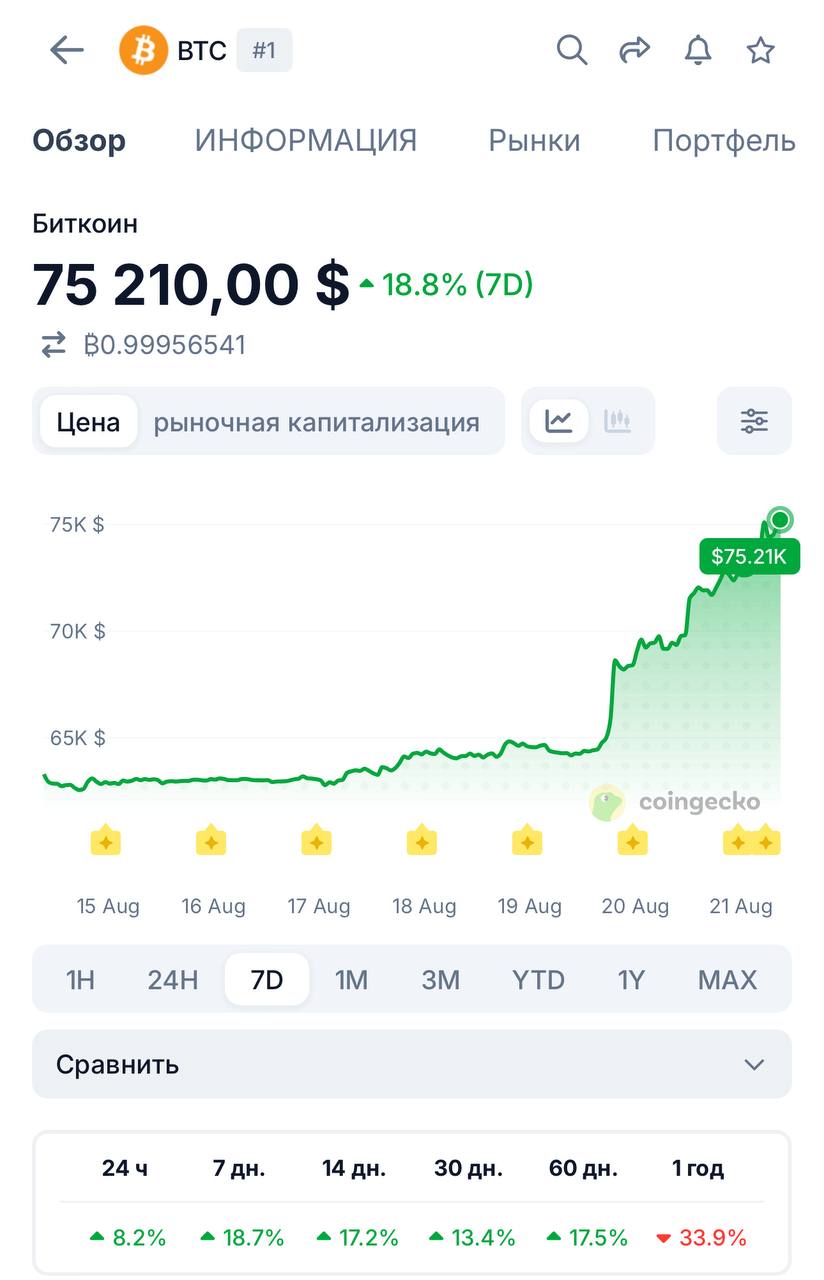Switch to candlestick chart view
The width and height of the screenshot is (824, 1280).
click(618, 421)
